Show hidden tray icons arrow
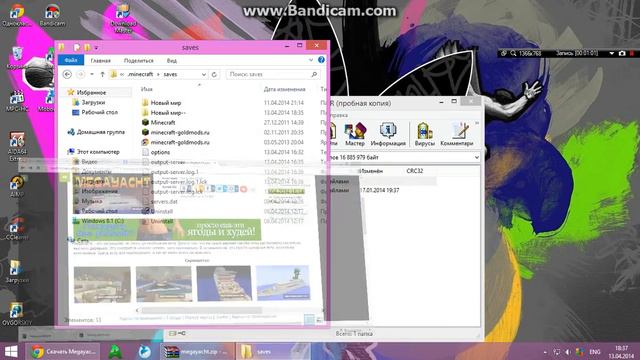Viewport: 640px width, 360px height. pos(545,352)
